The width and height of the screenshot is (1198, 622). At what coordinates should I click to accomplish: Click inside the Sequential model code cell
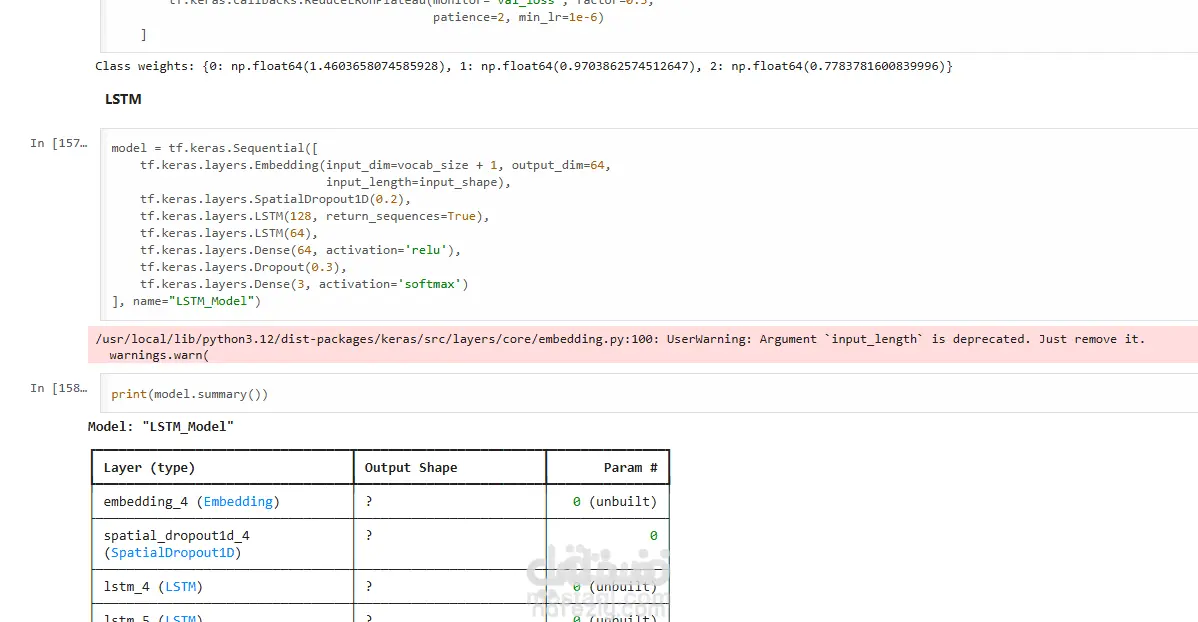649,224
